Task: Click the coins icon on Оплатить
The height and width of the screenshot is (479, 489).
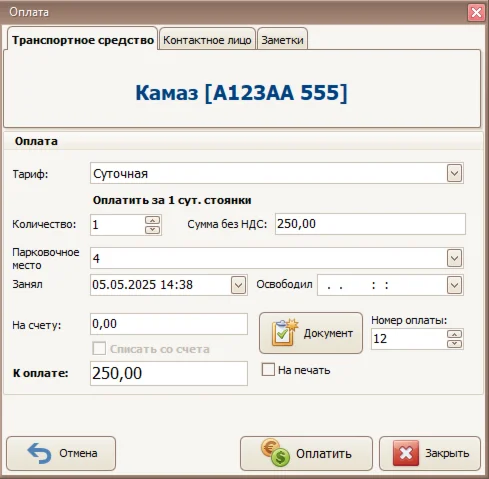Action: [x=275, y=453]
